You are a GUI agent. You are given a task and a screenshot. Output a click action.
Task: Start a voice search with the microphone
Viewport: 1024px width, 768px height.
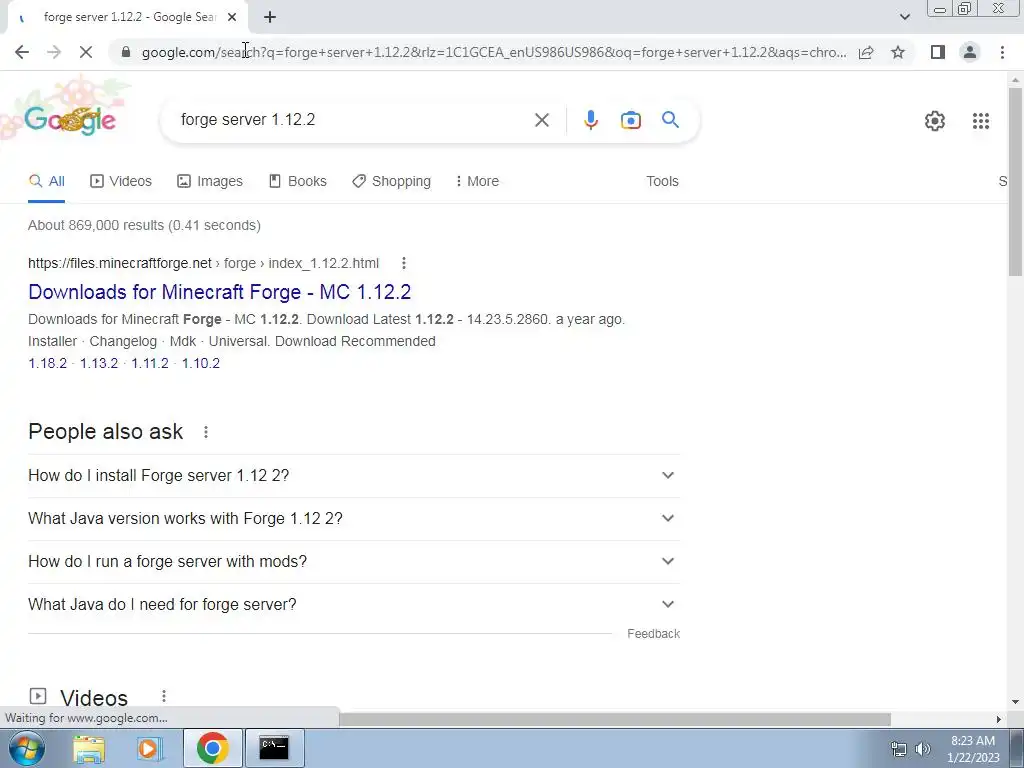coord(590,120)
